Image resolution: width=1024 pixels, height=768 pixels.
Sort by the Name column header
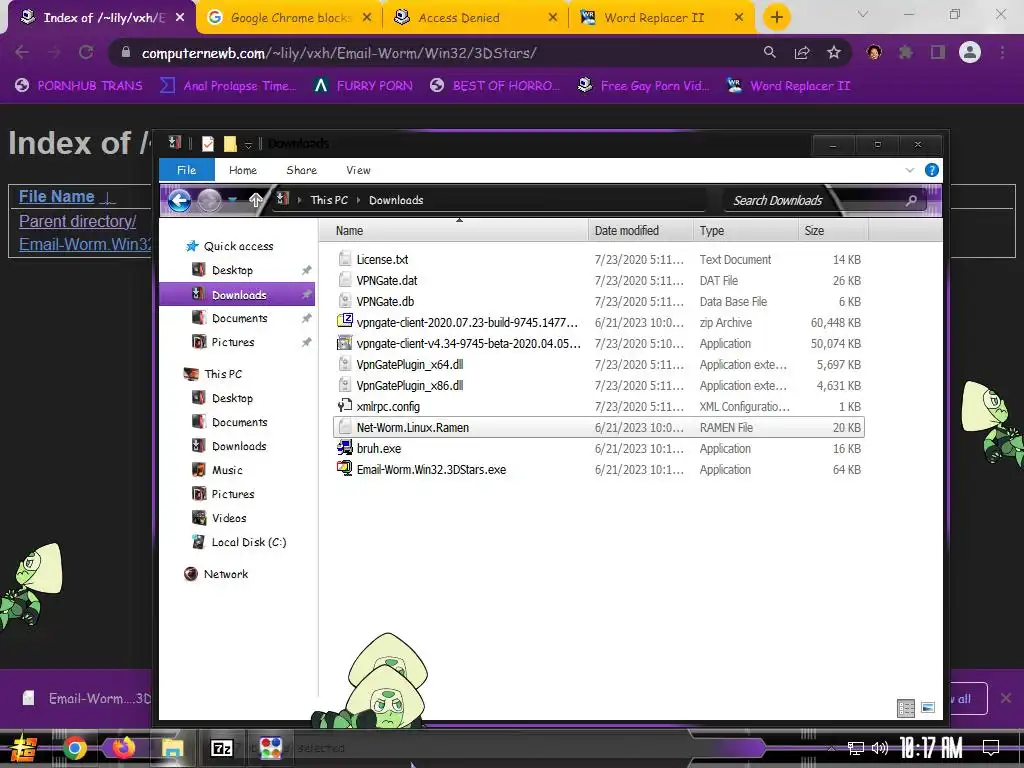pyautogui.click(x=453, y=231)
